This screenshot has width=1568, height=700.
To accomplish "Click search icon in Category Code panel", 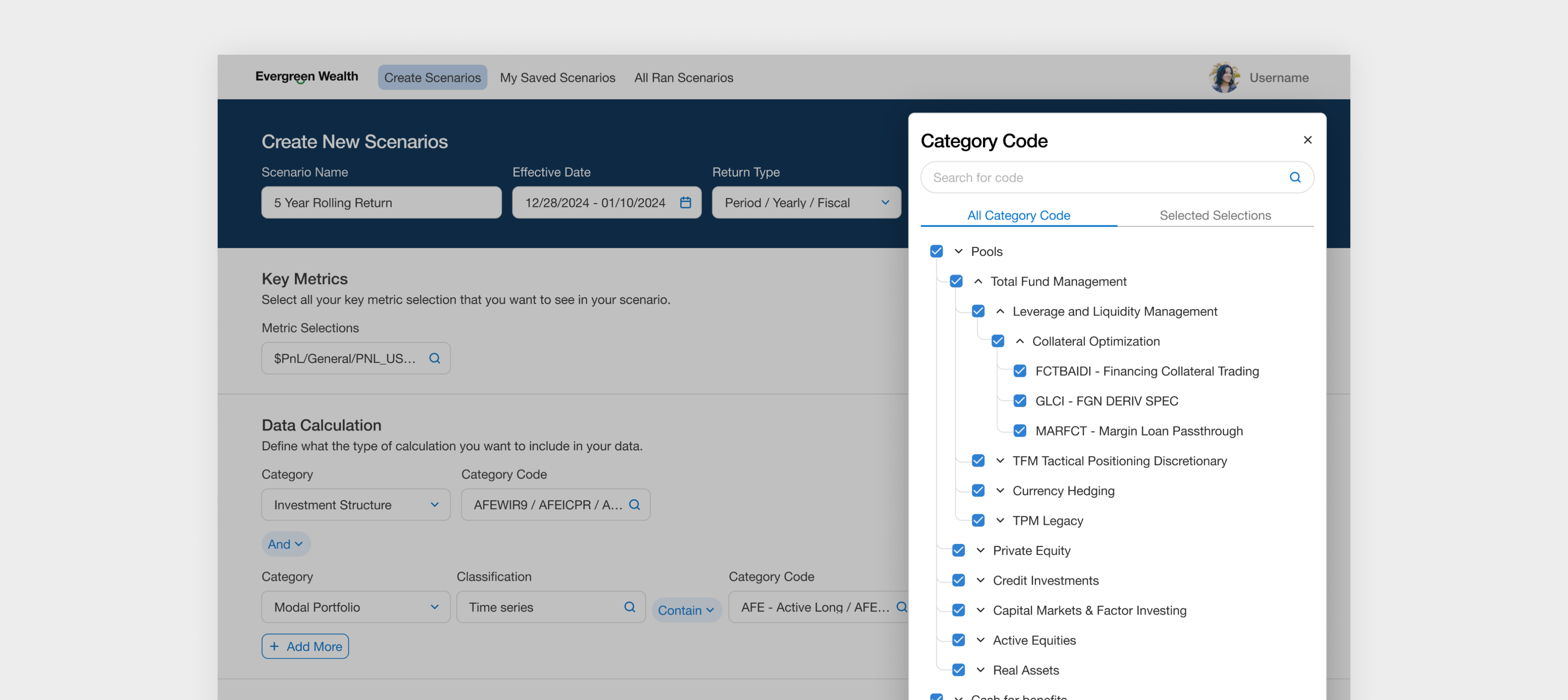I will 1295,177.
